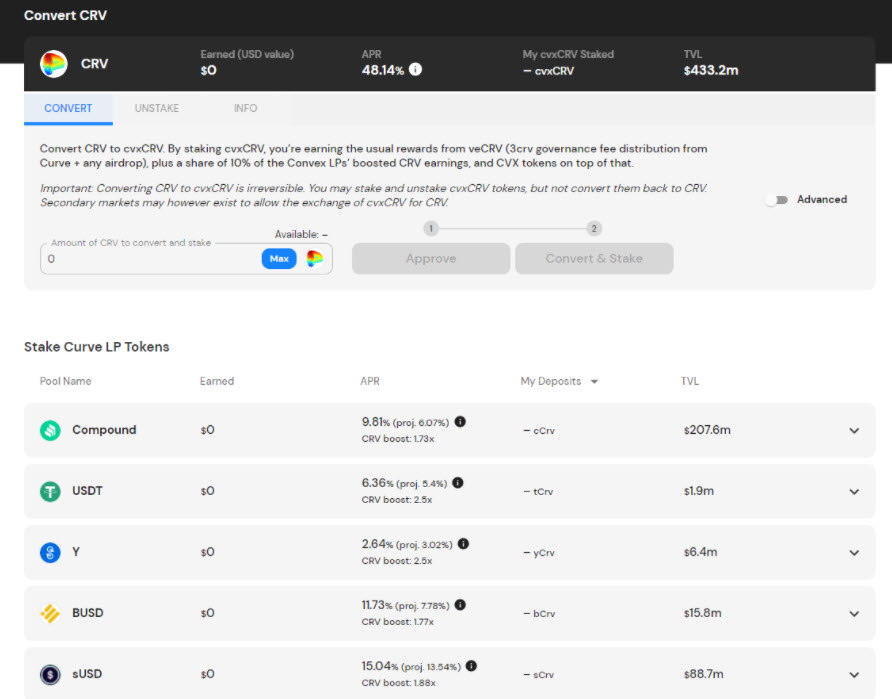This screenshot has width=892, height=699.
Task: Click the "– bCrv" deposit value
Action: (539, 614)
